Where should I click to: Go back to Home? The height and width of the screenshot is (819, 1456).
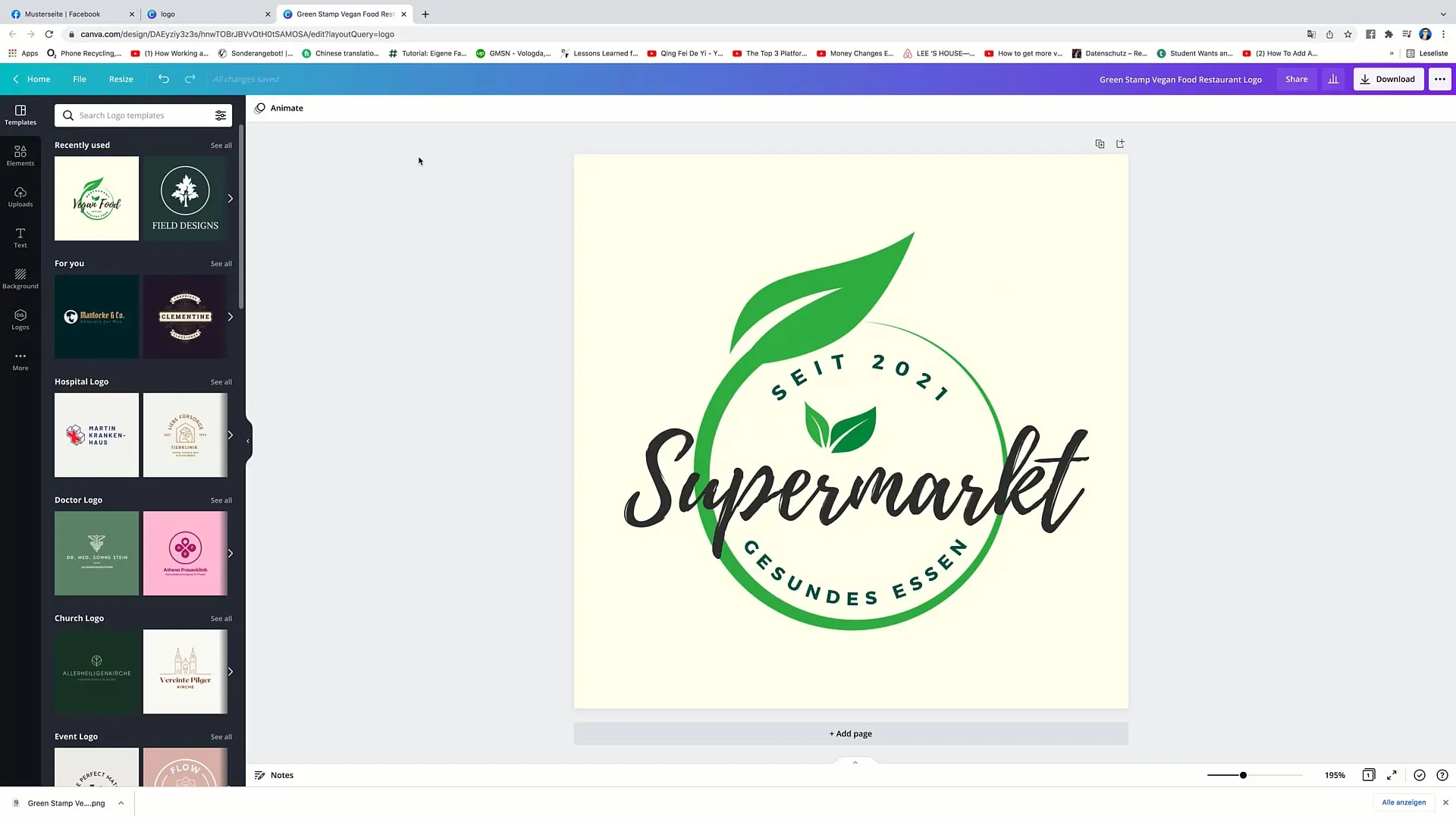coord(31,79)
